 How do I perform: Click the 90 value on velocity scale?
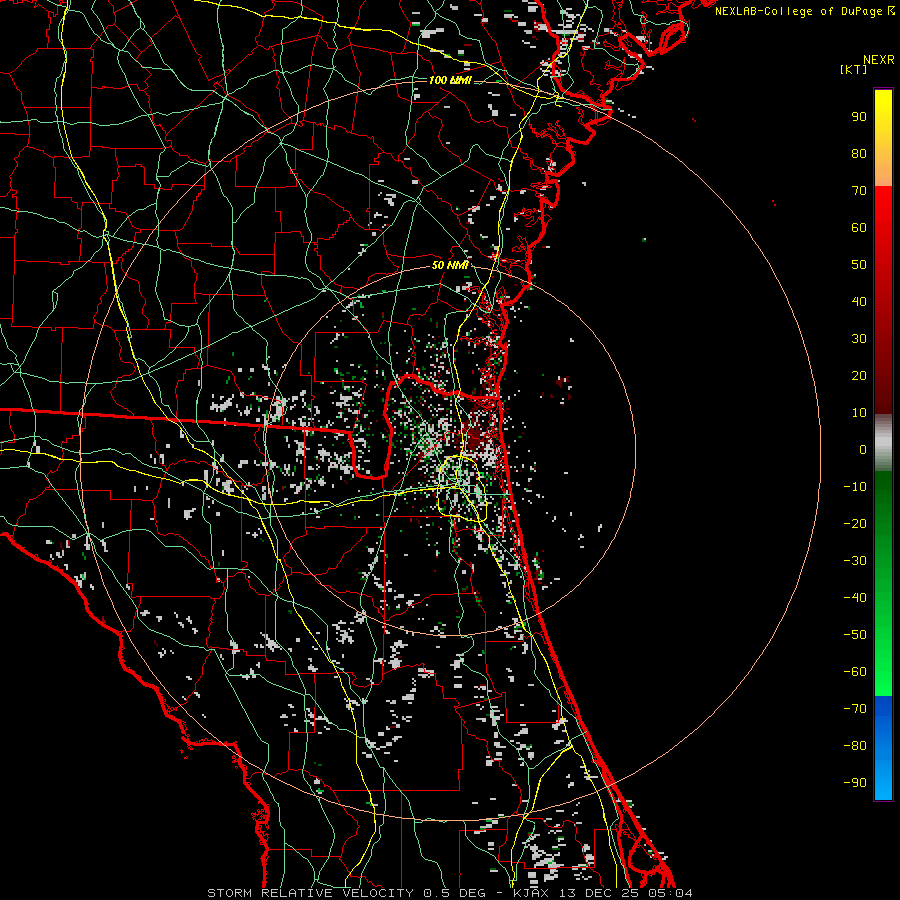858,116
